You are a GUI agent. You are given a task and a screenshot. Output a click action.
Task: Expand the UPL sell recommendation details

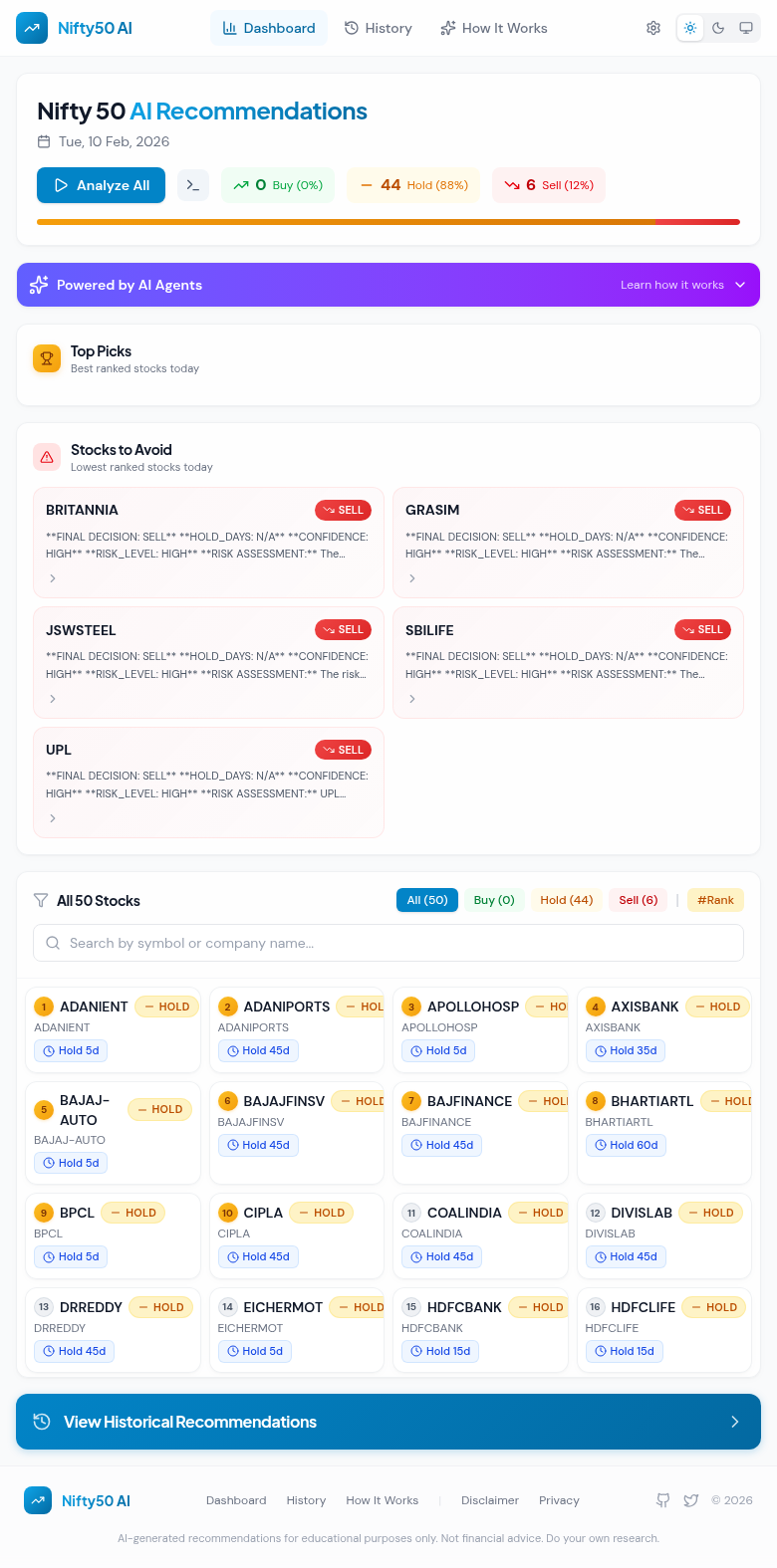point(52,818)
